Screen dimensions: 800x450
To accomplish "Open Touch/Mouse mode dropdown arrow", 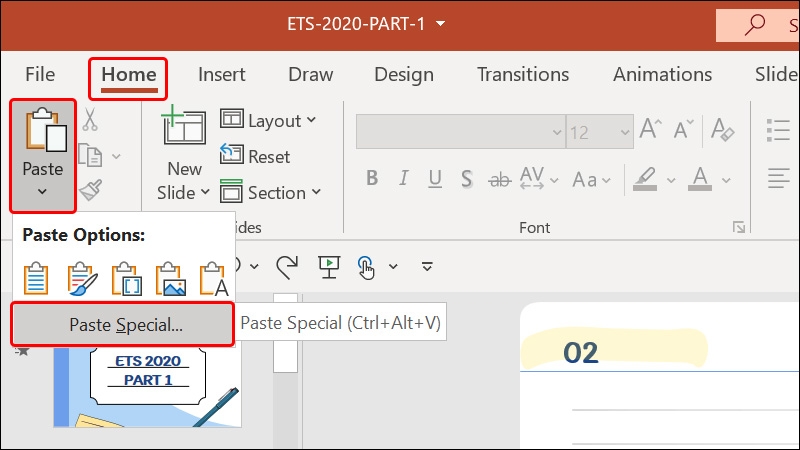I will pos(393,266).
